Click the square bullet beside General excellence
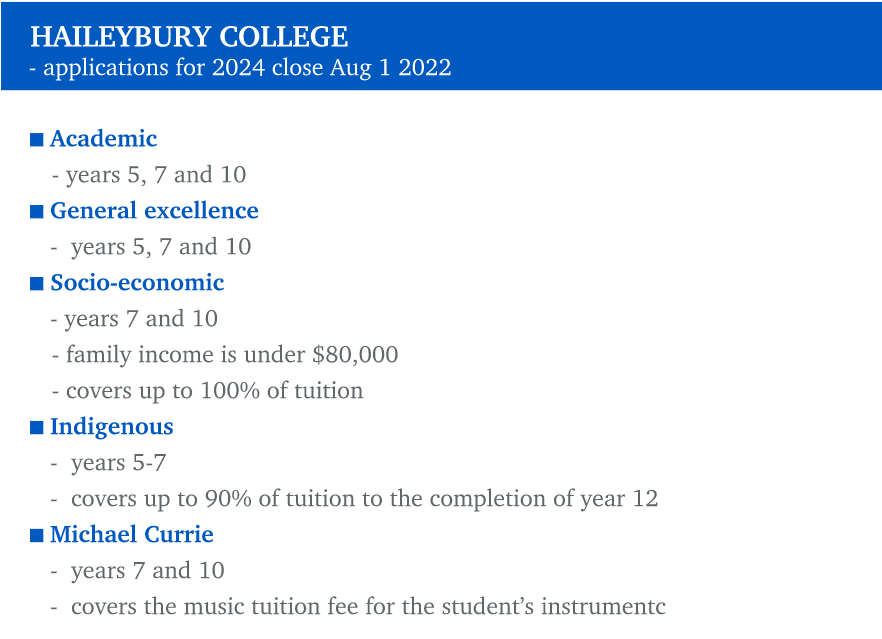Viewport: 882px width, 639px height. click(x=37, y=212)
